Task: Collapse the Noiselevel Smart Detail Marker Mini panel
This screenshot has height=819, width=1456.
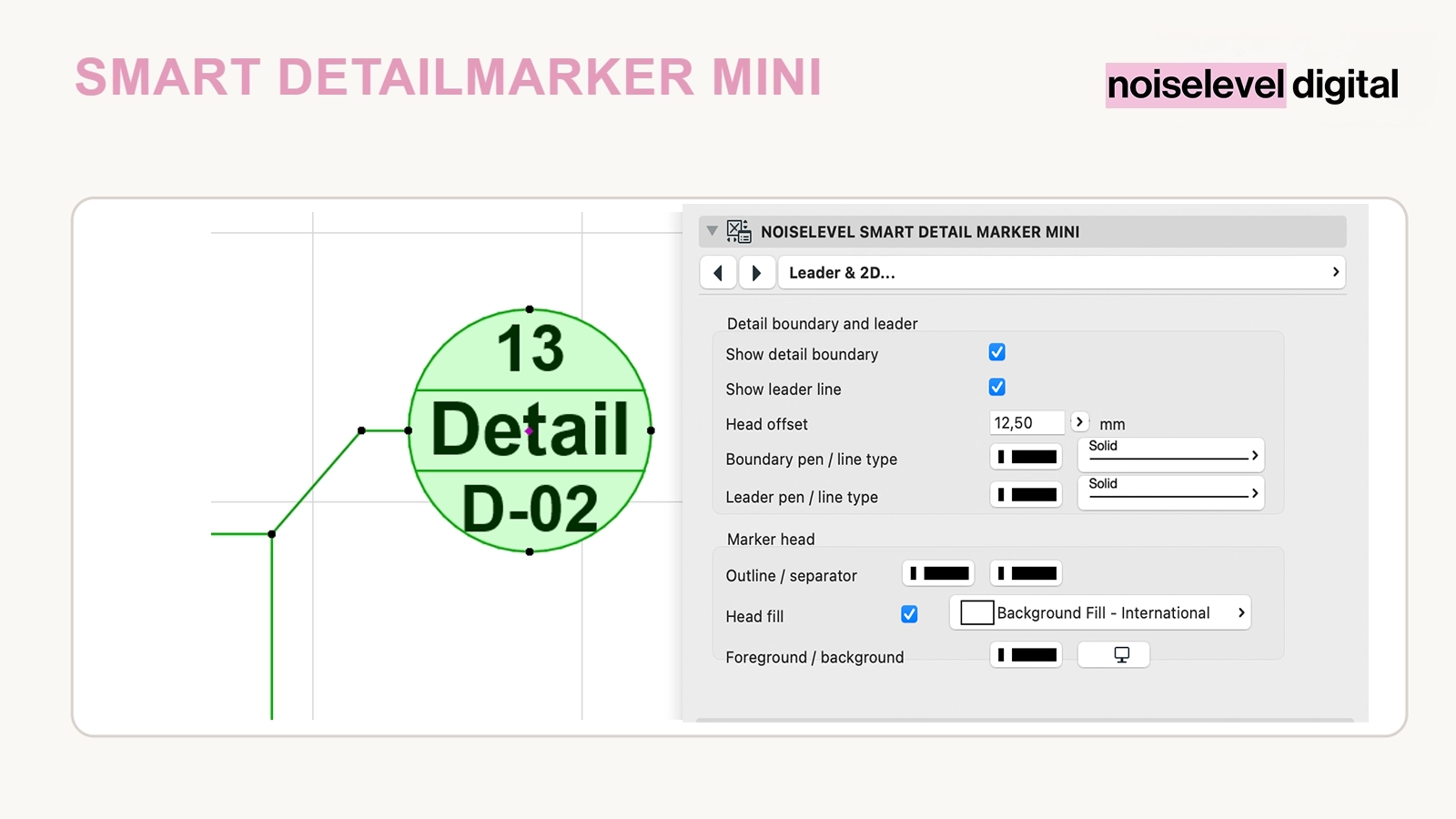Action: [712, 231]
